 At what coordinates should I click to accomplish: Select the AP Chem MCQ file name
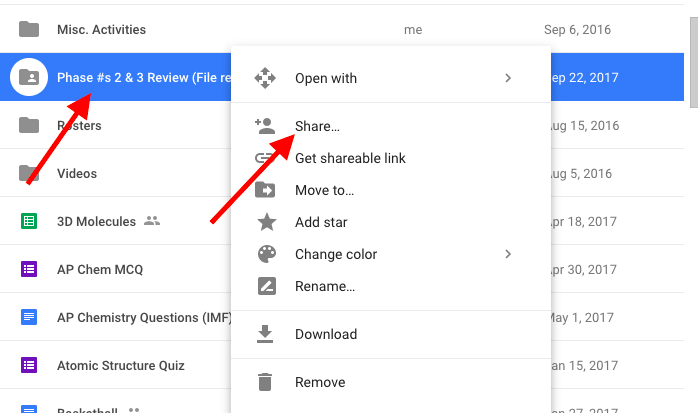[x=100, y=270]
